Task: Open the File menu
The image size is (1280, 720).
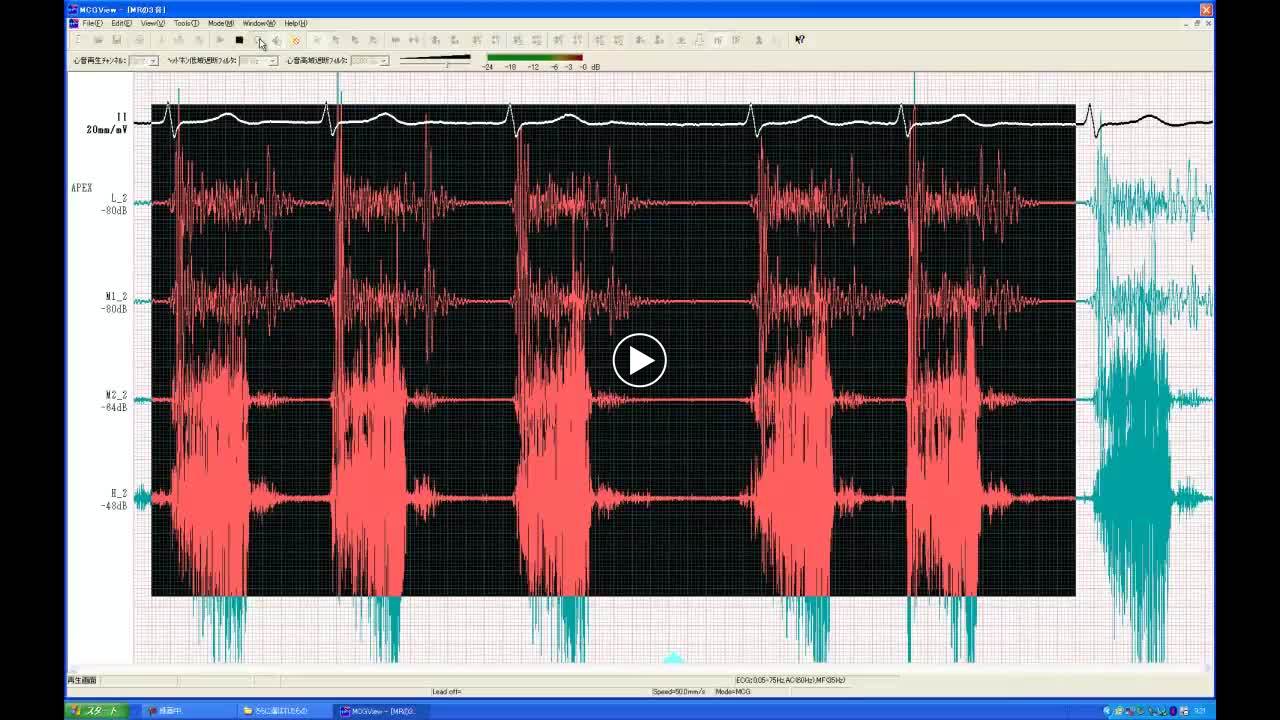Action: coord(92,23)
